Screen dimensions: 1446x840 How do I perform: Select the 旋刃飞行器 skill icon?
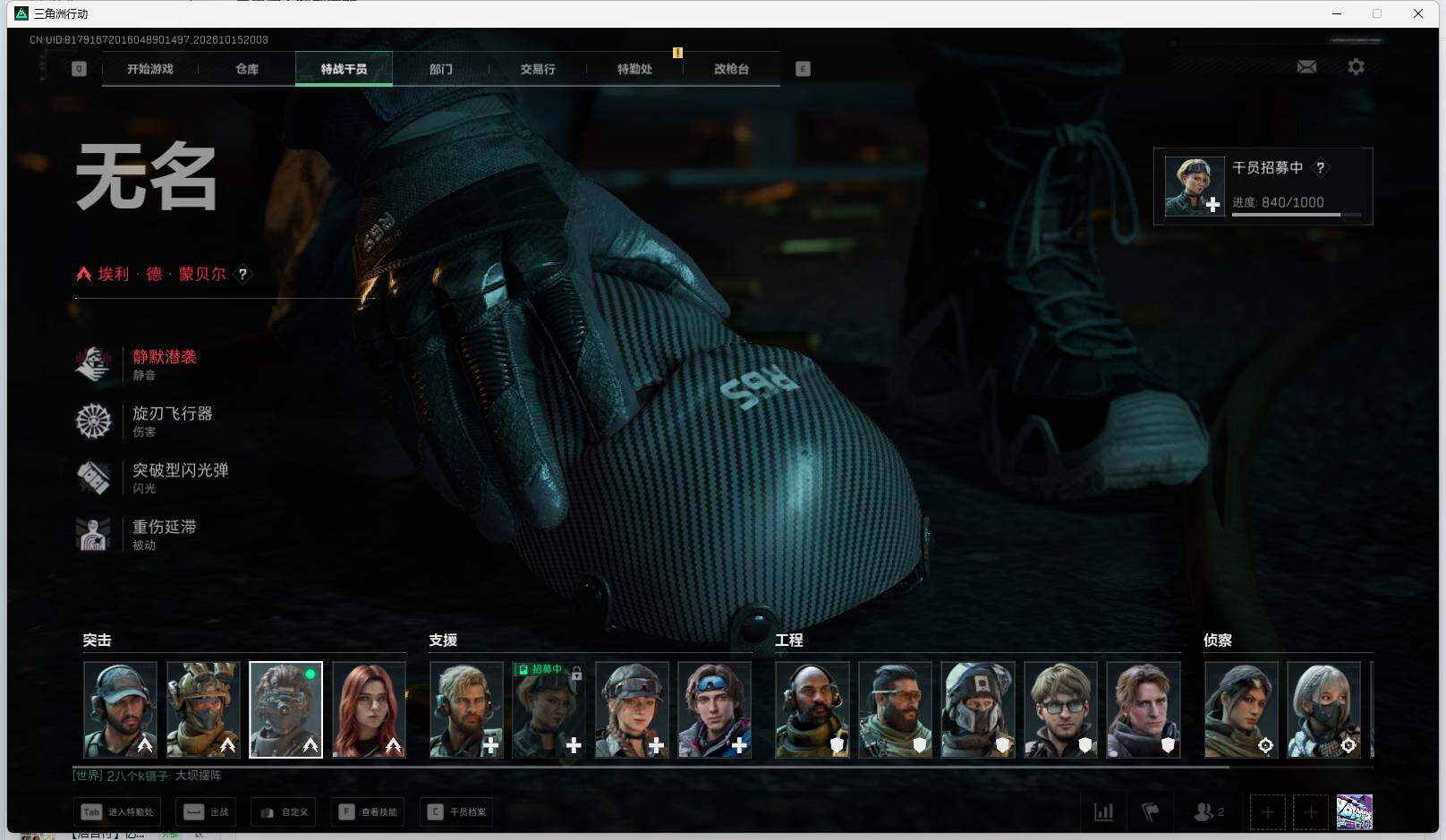[93, 421]
